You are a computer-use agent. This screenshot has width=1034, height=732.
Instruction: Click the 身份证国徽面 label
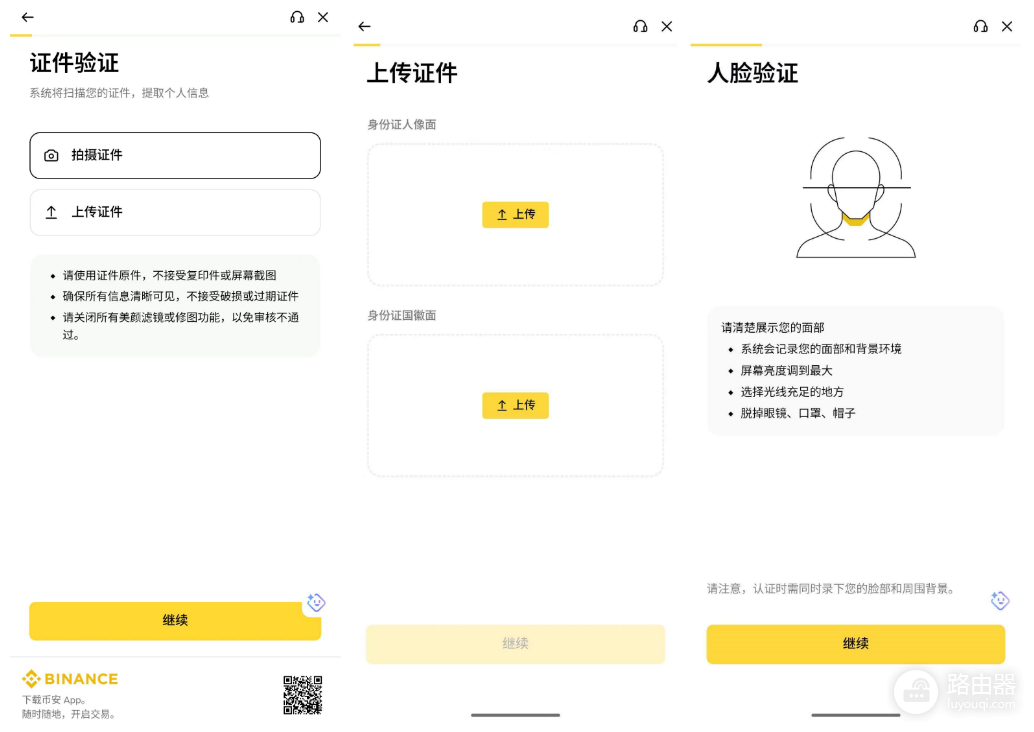pos(402,316)
